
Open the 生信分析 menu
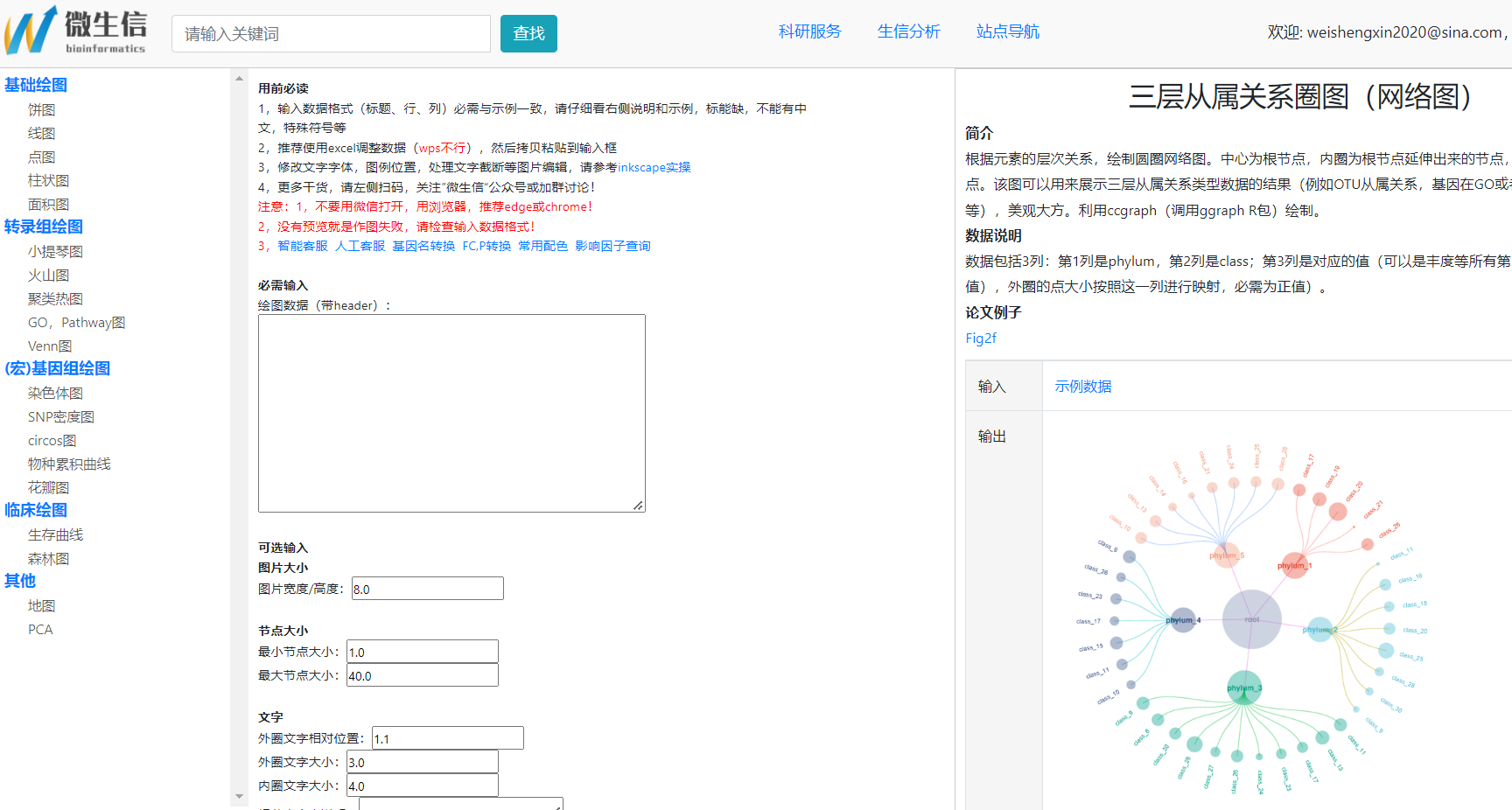pos(908,31)
